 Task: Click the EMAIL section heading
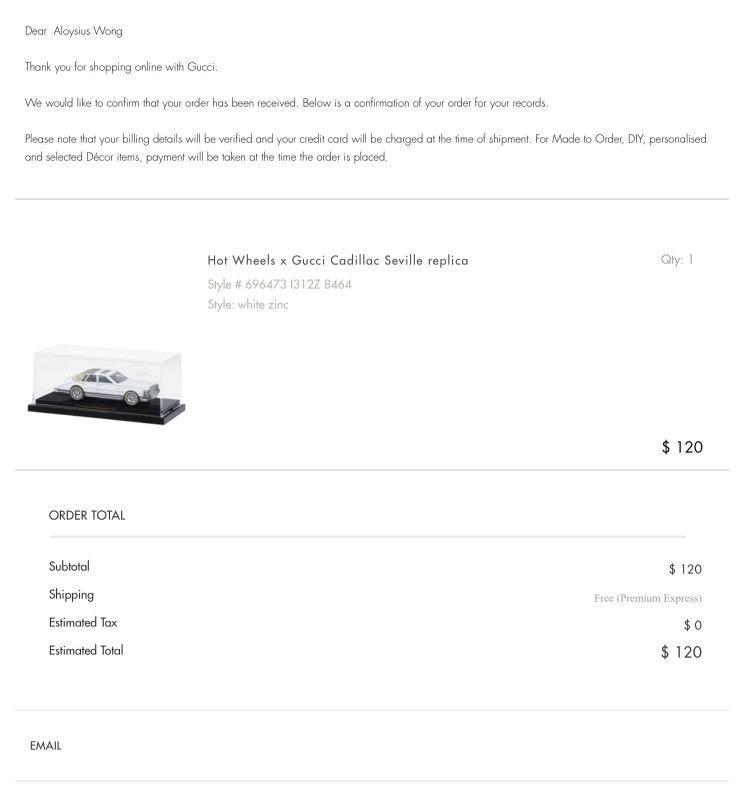click(45, 745)
